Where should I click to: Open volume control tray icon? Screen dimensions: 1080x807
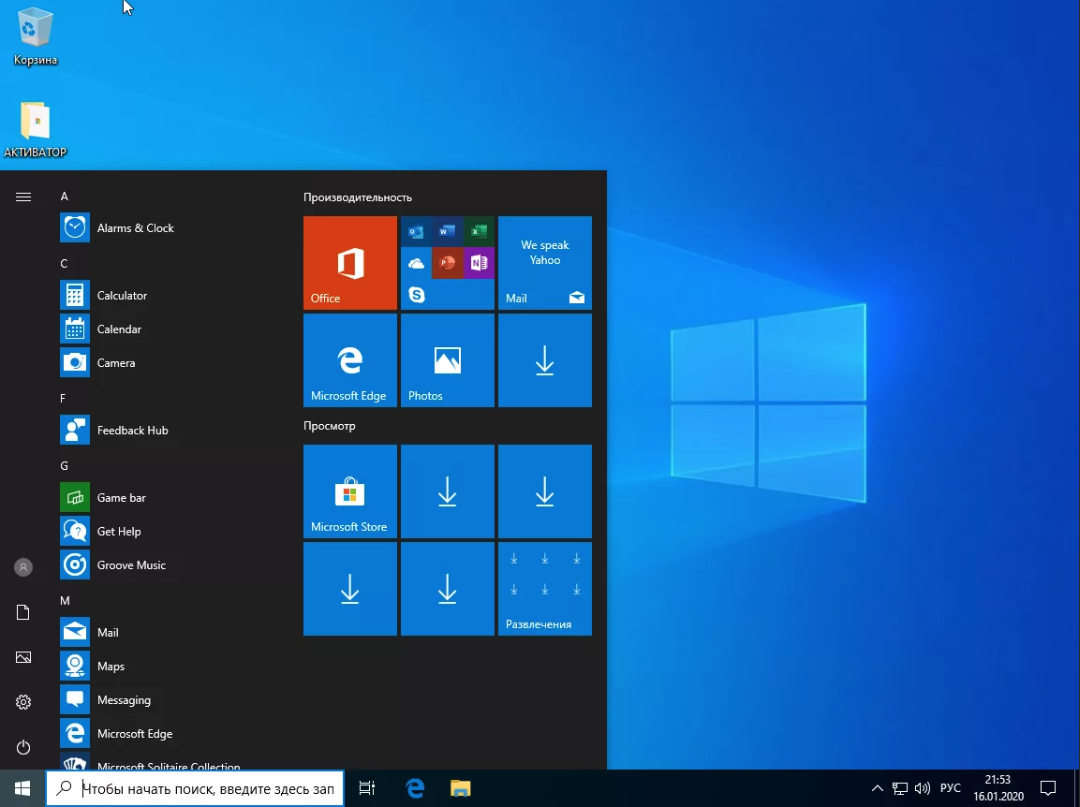(922, 788)
